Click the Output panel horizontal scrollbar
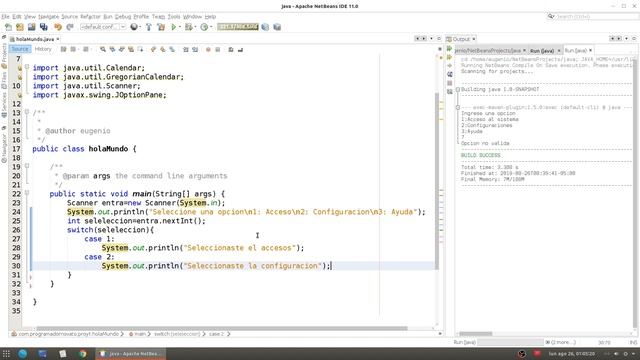This screenshot has height=360, width=640. (x=476, y=333)
